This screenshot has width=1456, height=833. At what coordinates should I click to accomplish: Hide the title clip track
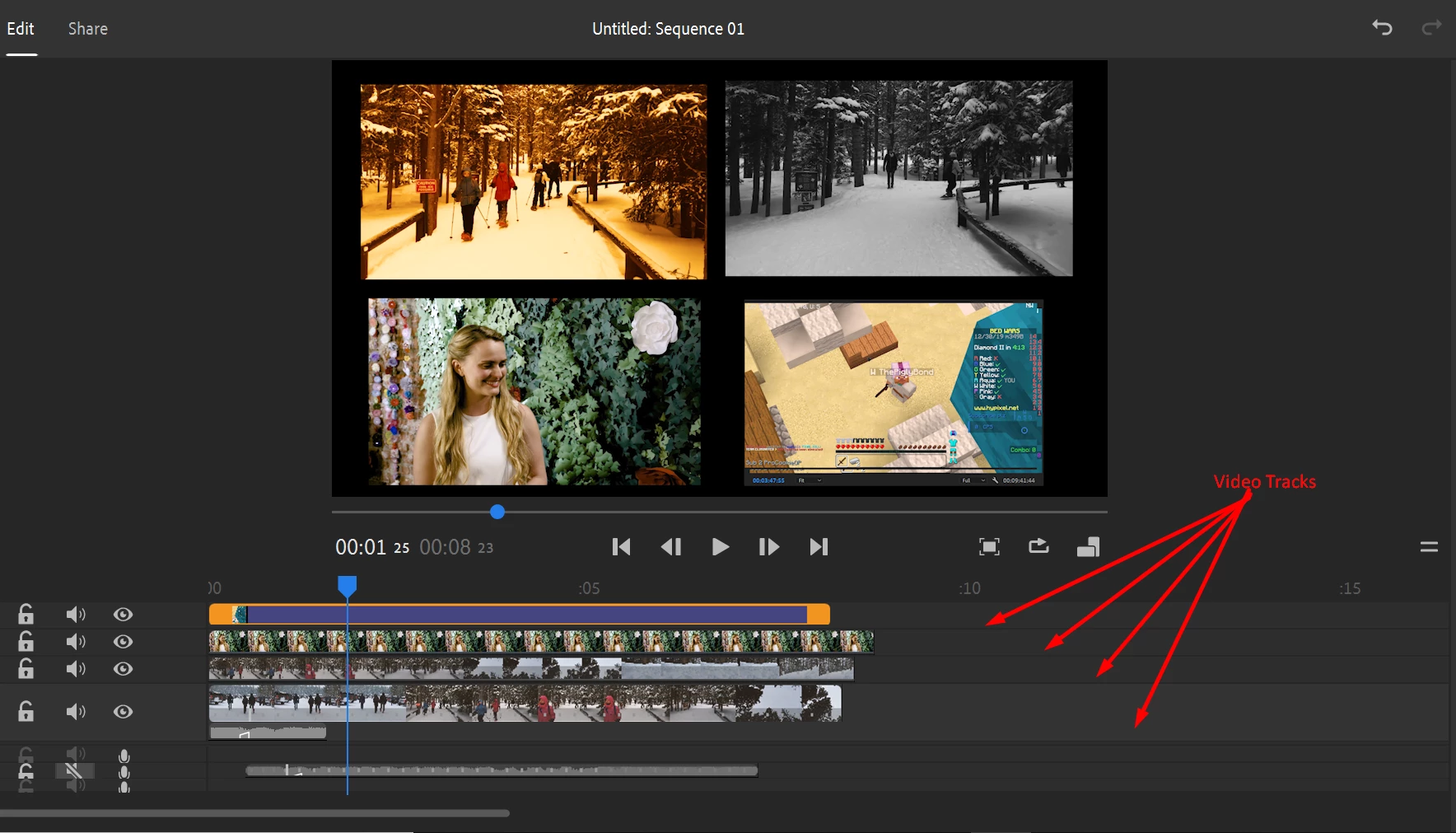(123, 615)
